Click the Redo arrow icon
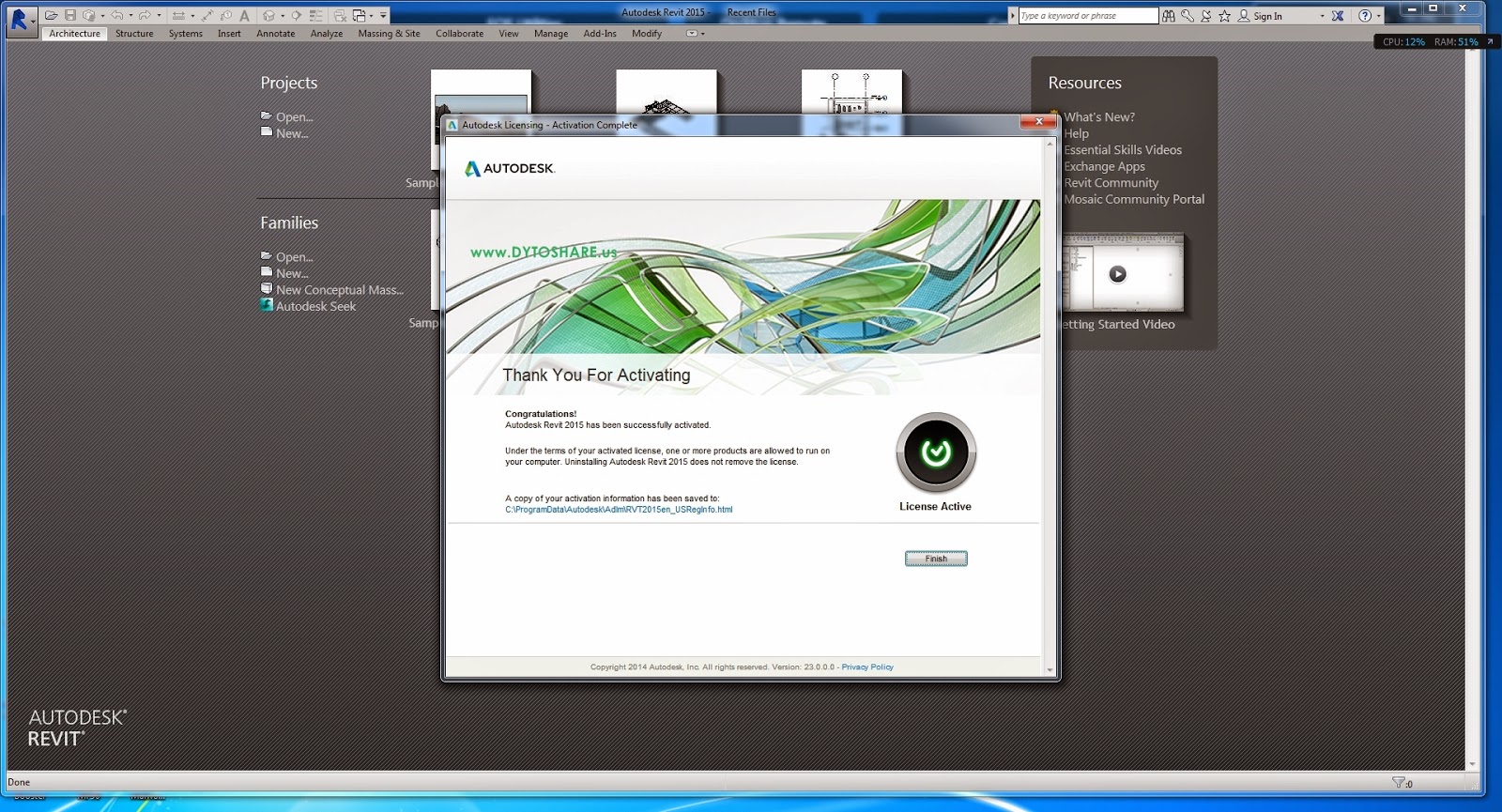 (x=145, y=16)
